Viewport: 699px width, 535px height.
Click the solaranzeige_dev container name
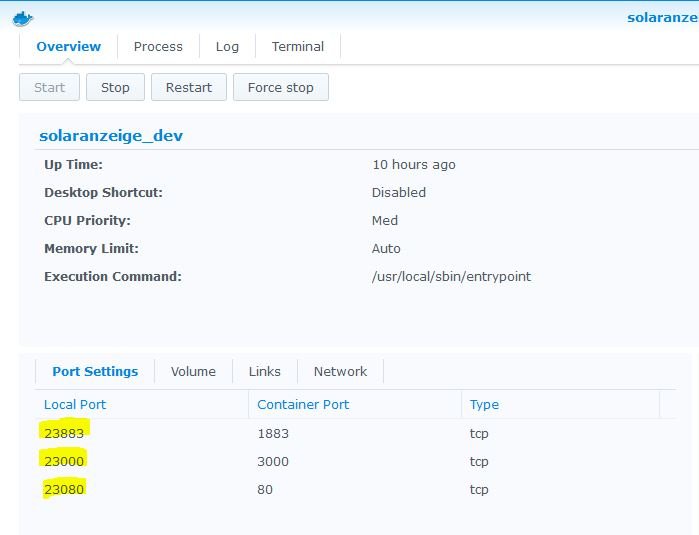click(x=111, y=136)
